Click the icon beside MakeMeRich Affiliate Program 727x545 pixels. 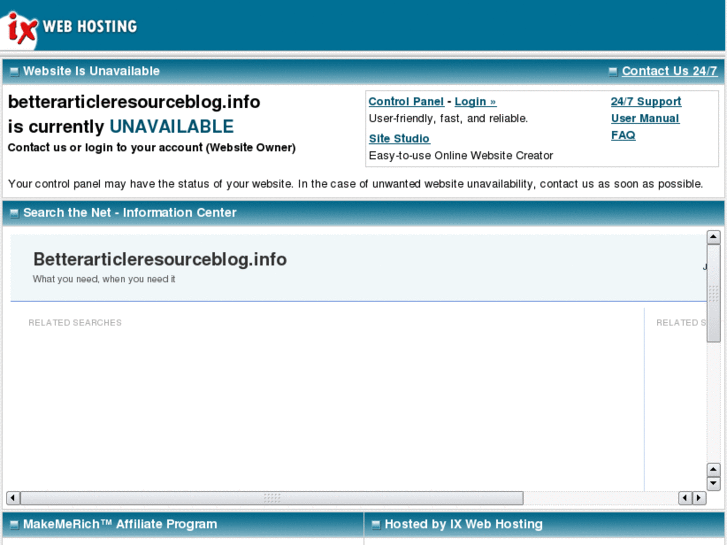(x=14, y=525)
